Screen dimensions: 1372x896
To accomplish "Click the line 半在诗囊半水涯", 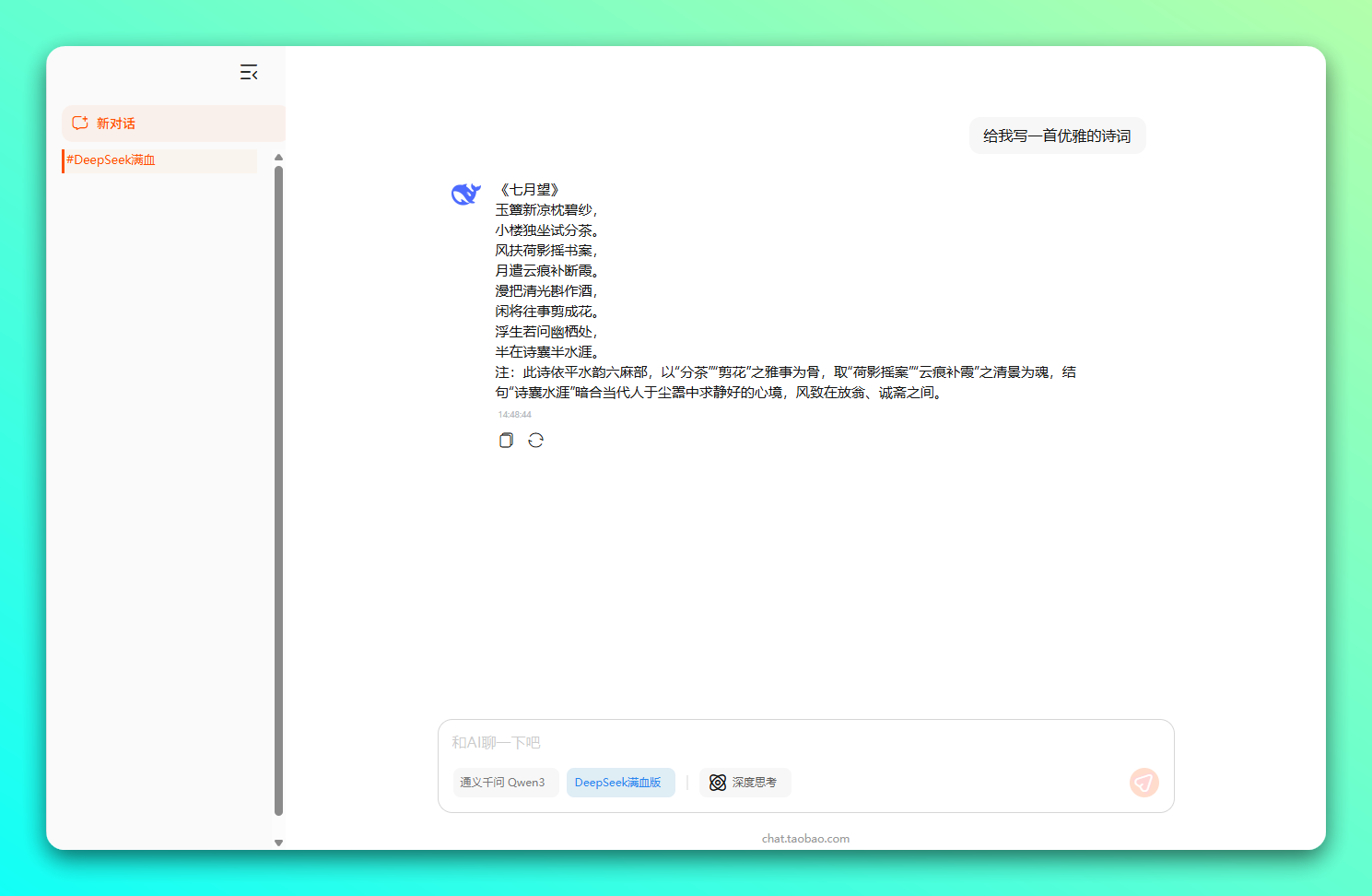I will [x=546, y=352].
